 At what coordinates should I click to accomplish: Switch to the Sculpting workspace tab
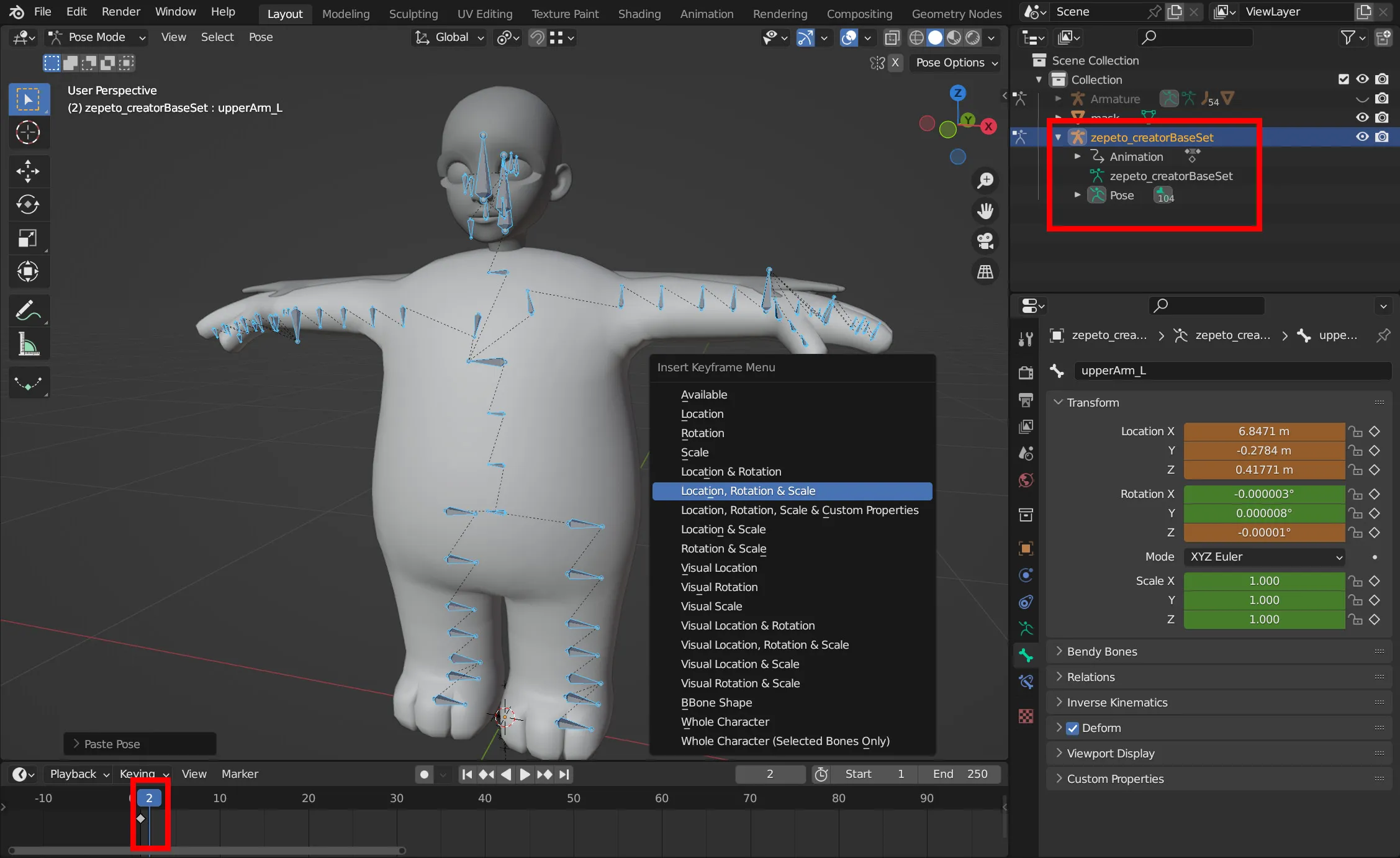tap(413, 14)
